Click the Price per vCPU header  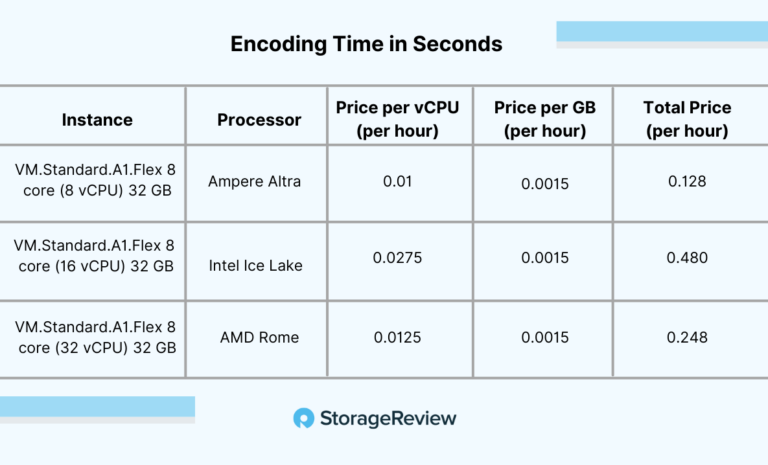397,119
